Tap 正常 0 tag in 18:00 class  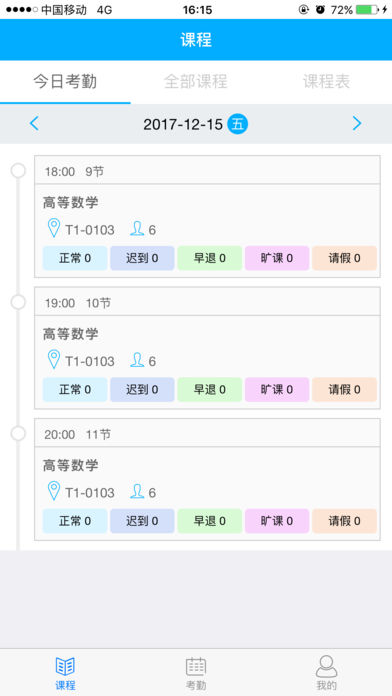[x=75, y=258]
